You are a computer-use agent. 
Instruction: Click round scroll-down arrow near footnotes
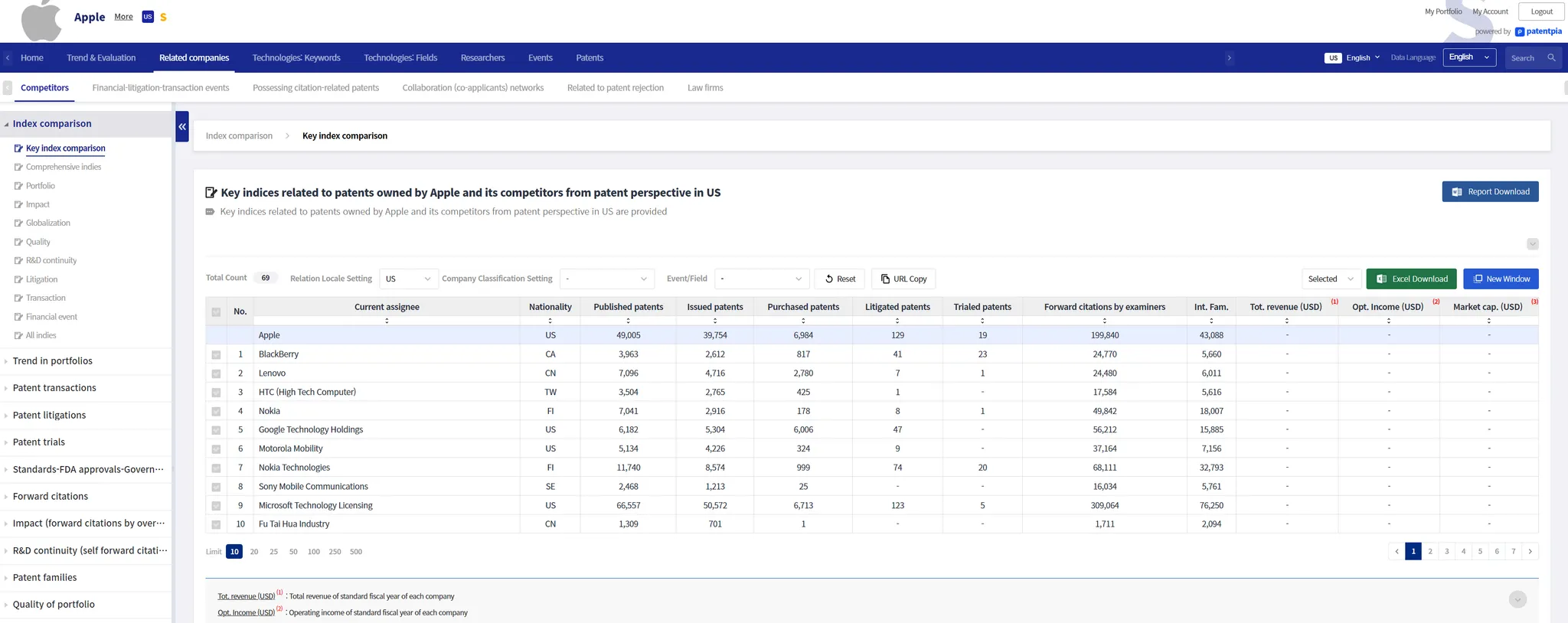click(1517, 599)
